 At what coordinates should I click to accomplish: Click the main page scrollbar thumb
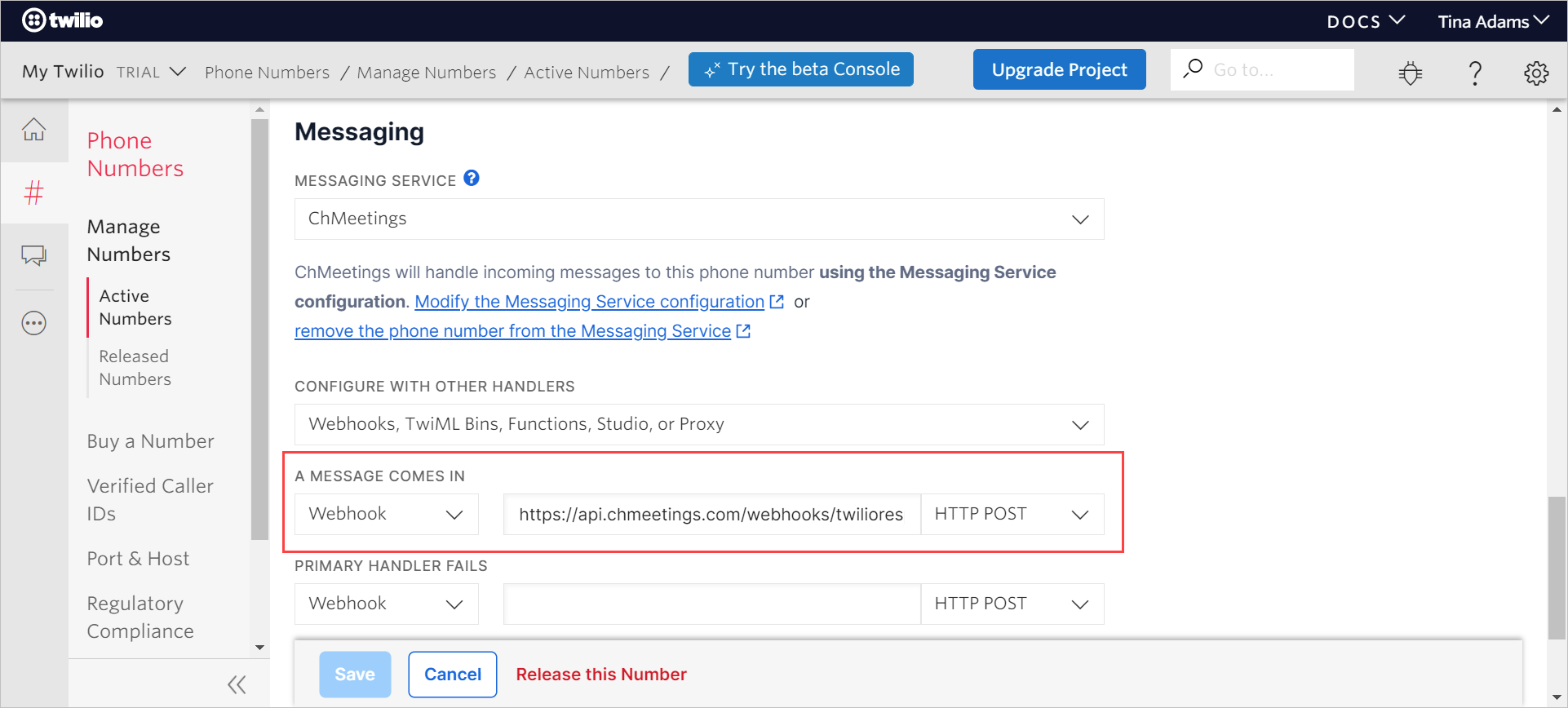(1557, 569)
